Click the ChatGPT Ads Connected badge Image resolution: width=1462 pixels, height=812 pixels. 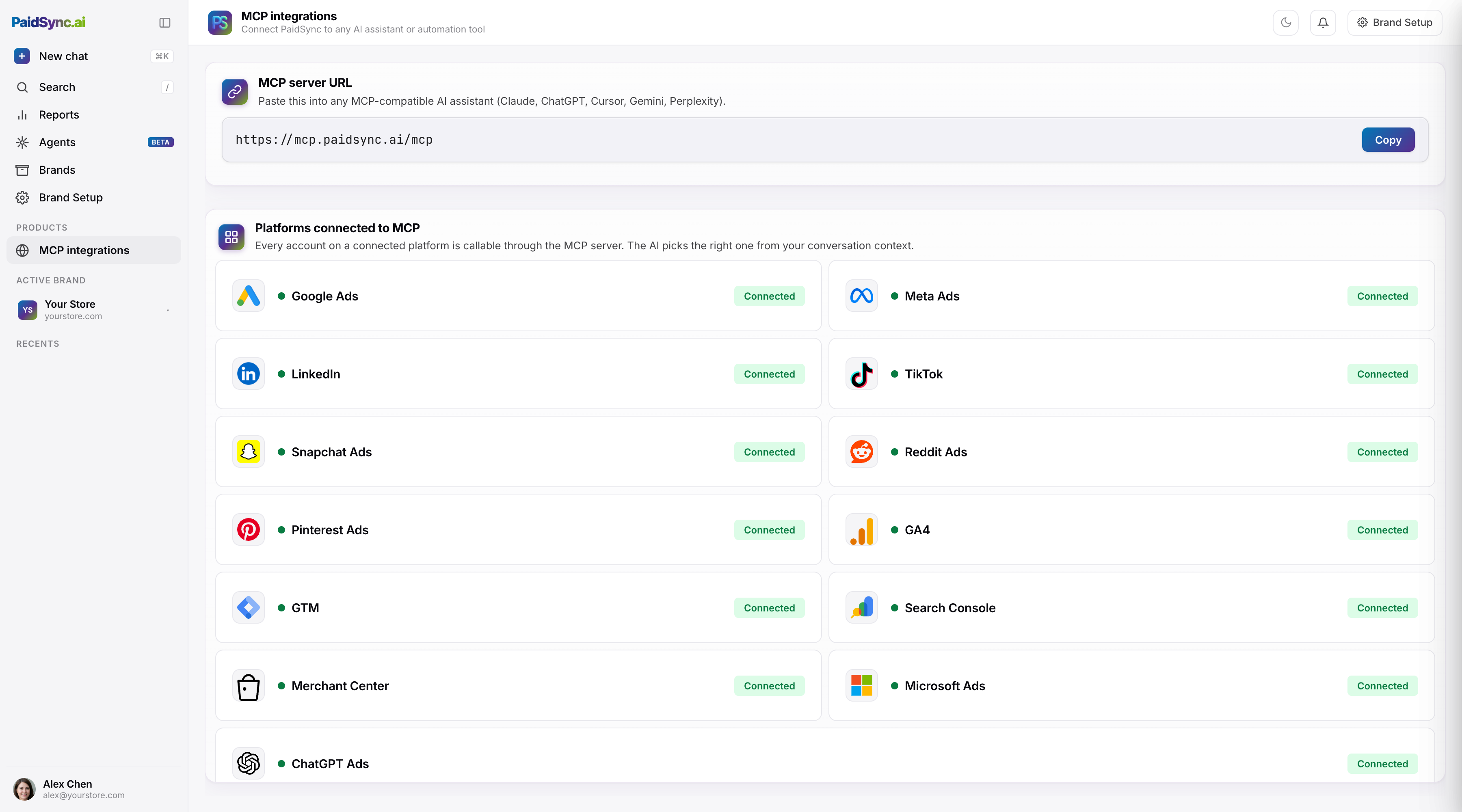pyautogui.click(x=1382, y=763)
